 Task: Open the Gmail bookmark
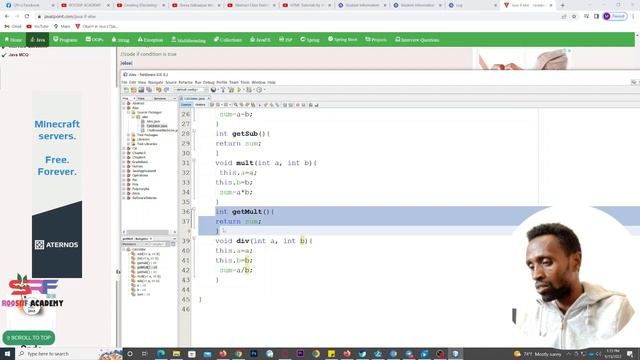(13, 26)
